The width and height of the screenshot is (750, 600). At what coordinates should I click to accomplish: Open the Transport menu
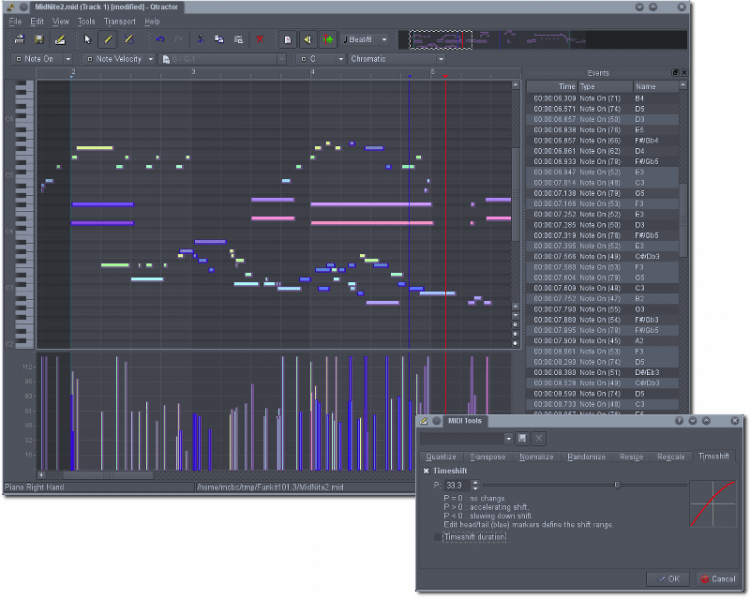tap(120, 22)
